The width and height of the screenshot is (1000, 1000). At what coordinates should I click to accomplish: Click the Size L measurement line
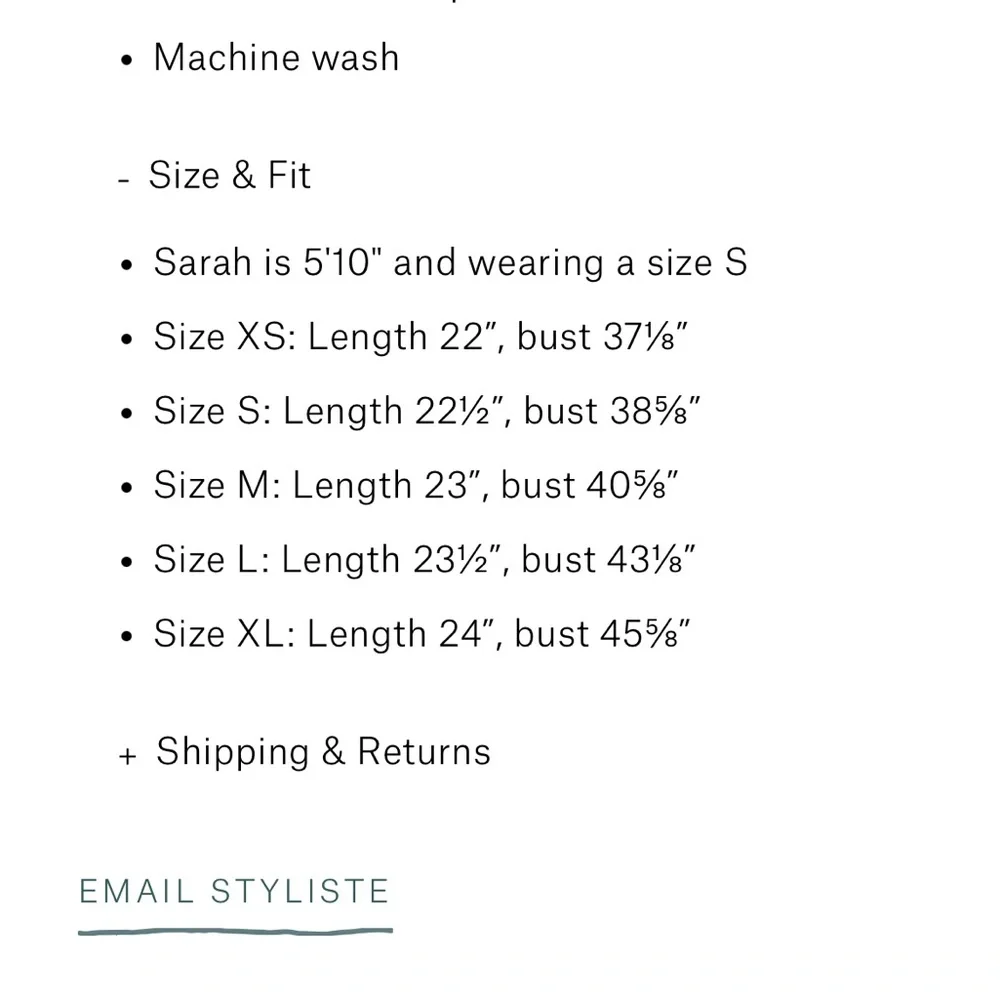(424, 559)
